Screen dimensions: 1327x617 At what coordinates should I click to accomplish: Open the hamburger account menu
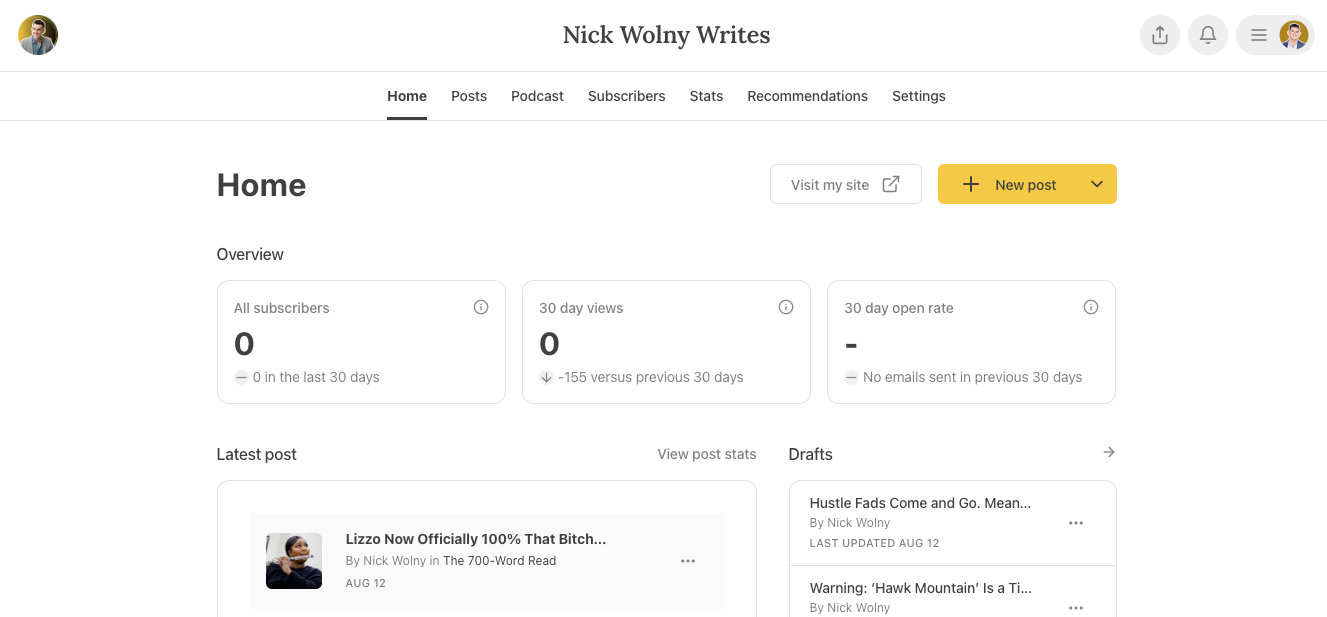pos(1275,35)
